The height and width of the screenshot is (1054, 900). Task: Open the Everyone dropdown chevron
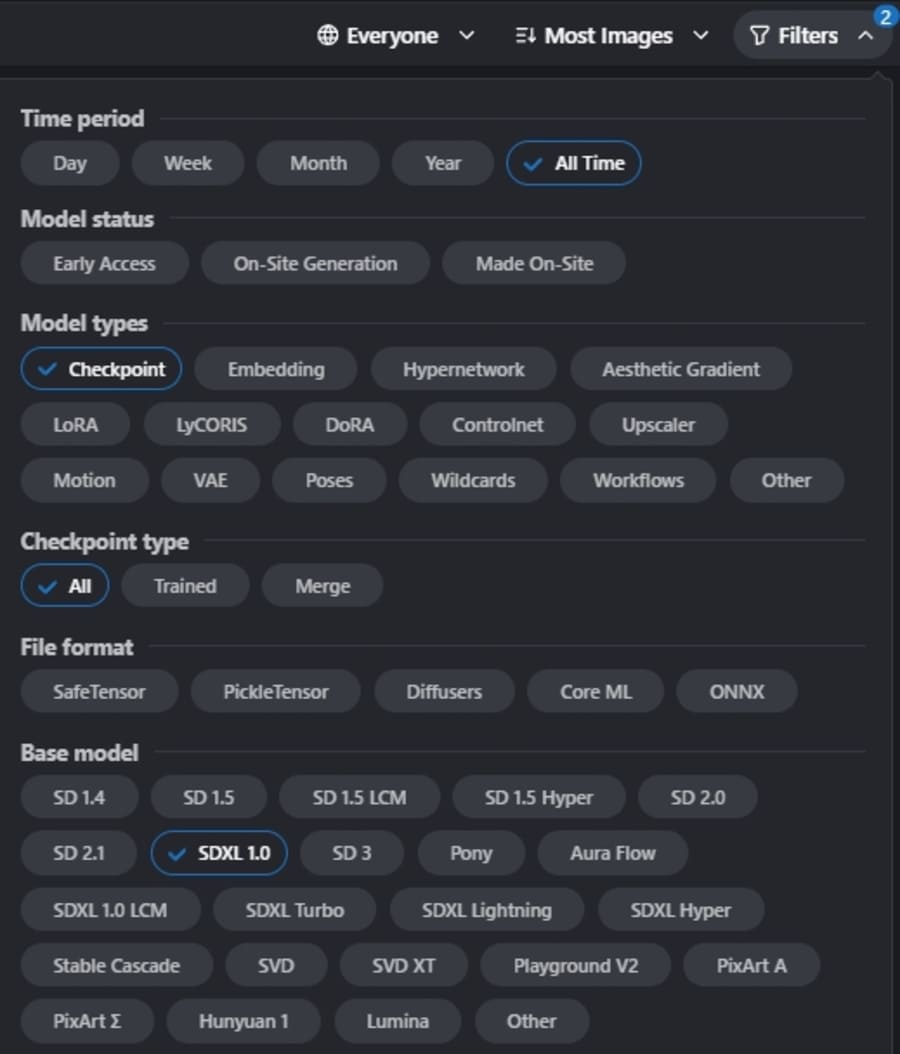click(x=466, y=36)
